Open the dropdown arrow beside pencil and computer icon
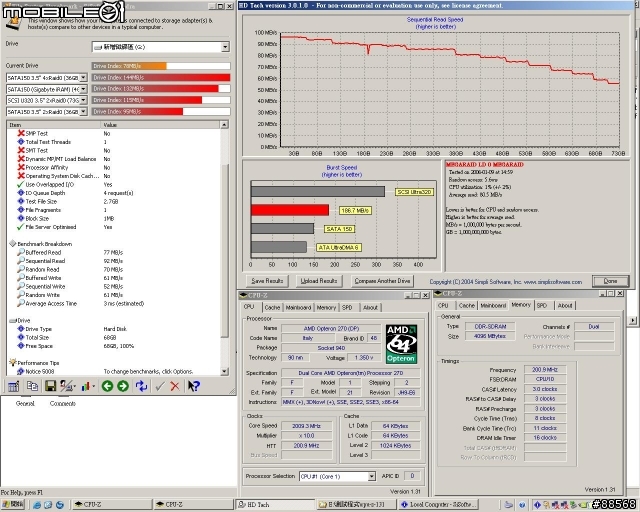This screenshot has width=640, height=512. tap(75, 386)
